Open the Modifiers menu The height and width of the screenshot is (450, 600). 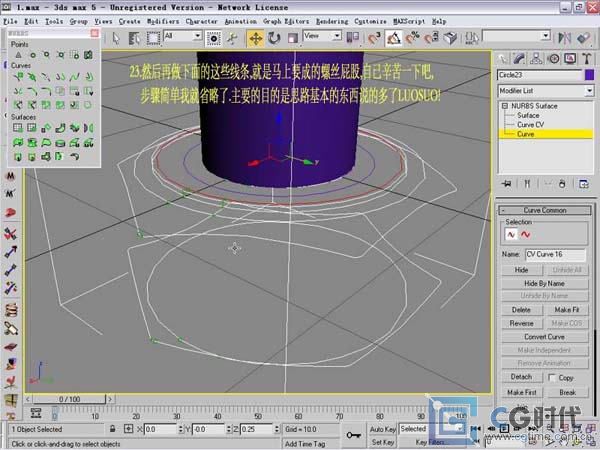click(163, 21)
